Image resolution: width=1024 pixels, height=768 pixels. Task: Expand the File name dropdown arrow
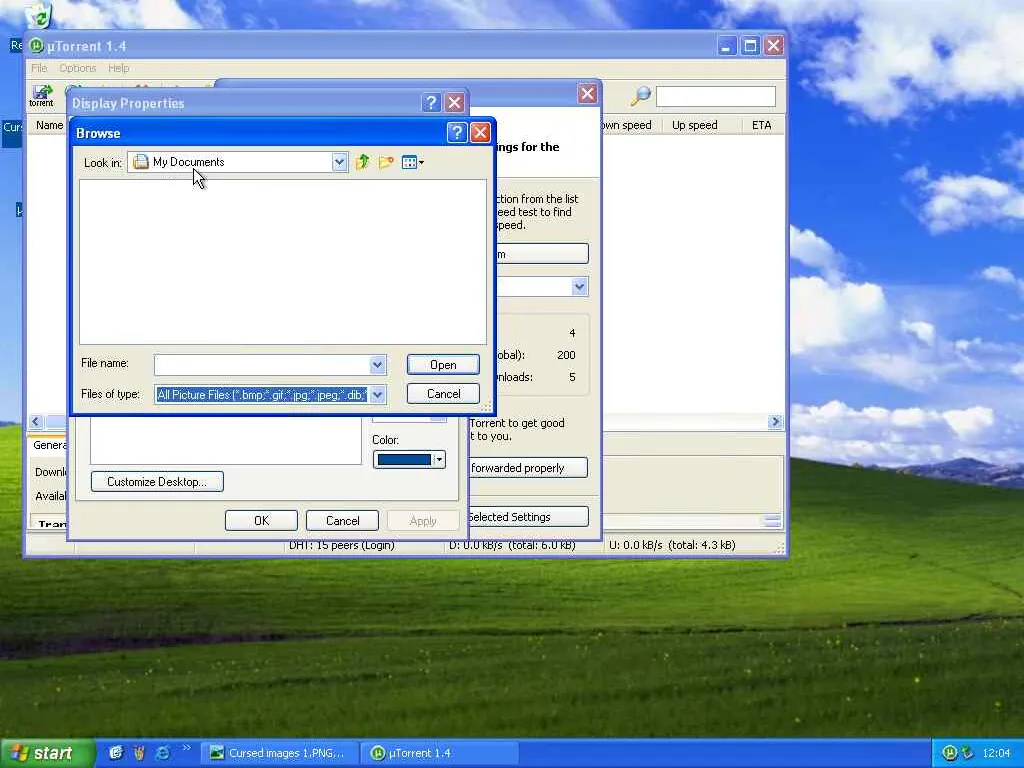(377, 365)
